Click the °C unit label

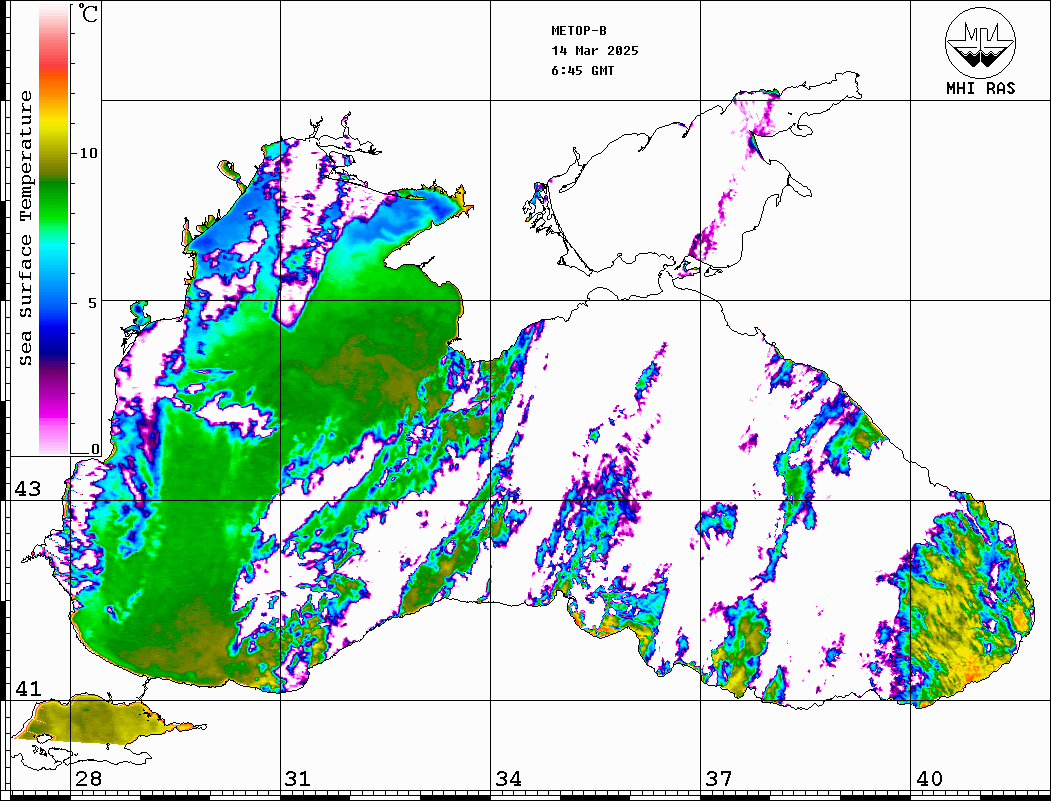(x=88, y=13)
